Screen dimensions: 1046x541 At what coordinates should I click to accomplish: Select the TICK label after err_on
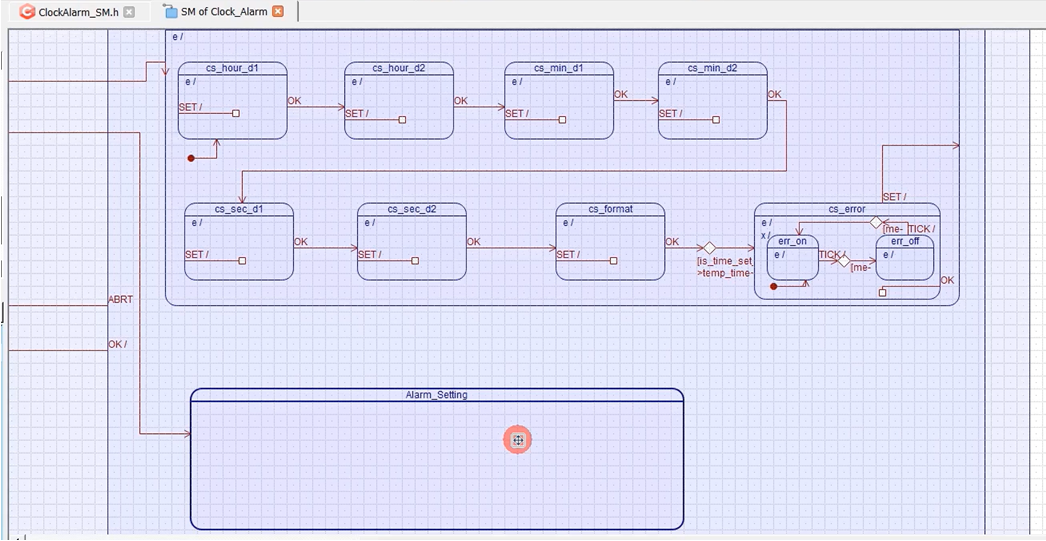(833, 255)
